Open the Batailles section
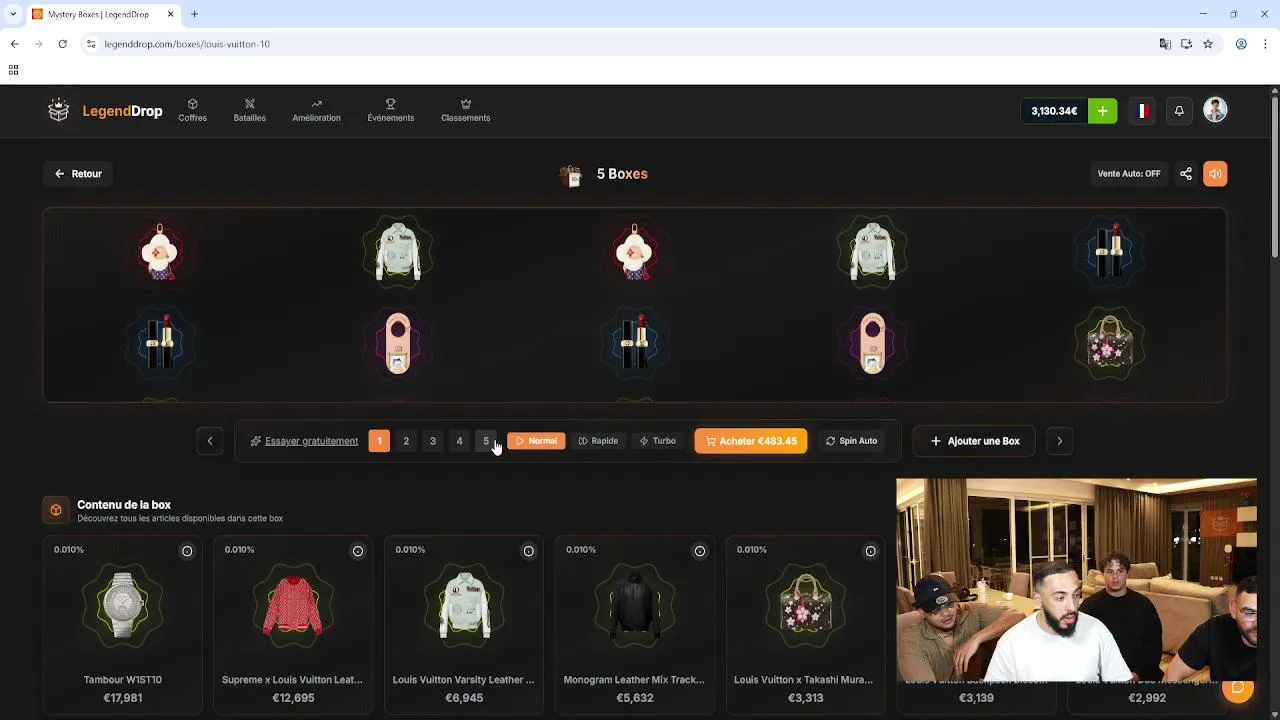Image resolution: width=1280 pixels, height=720 pixels. 249,110
